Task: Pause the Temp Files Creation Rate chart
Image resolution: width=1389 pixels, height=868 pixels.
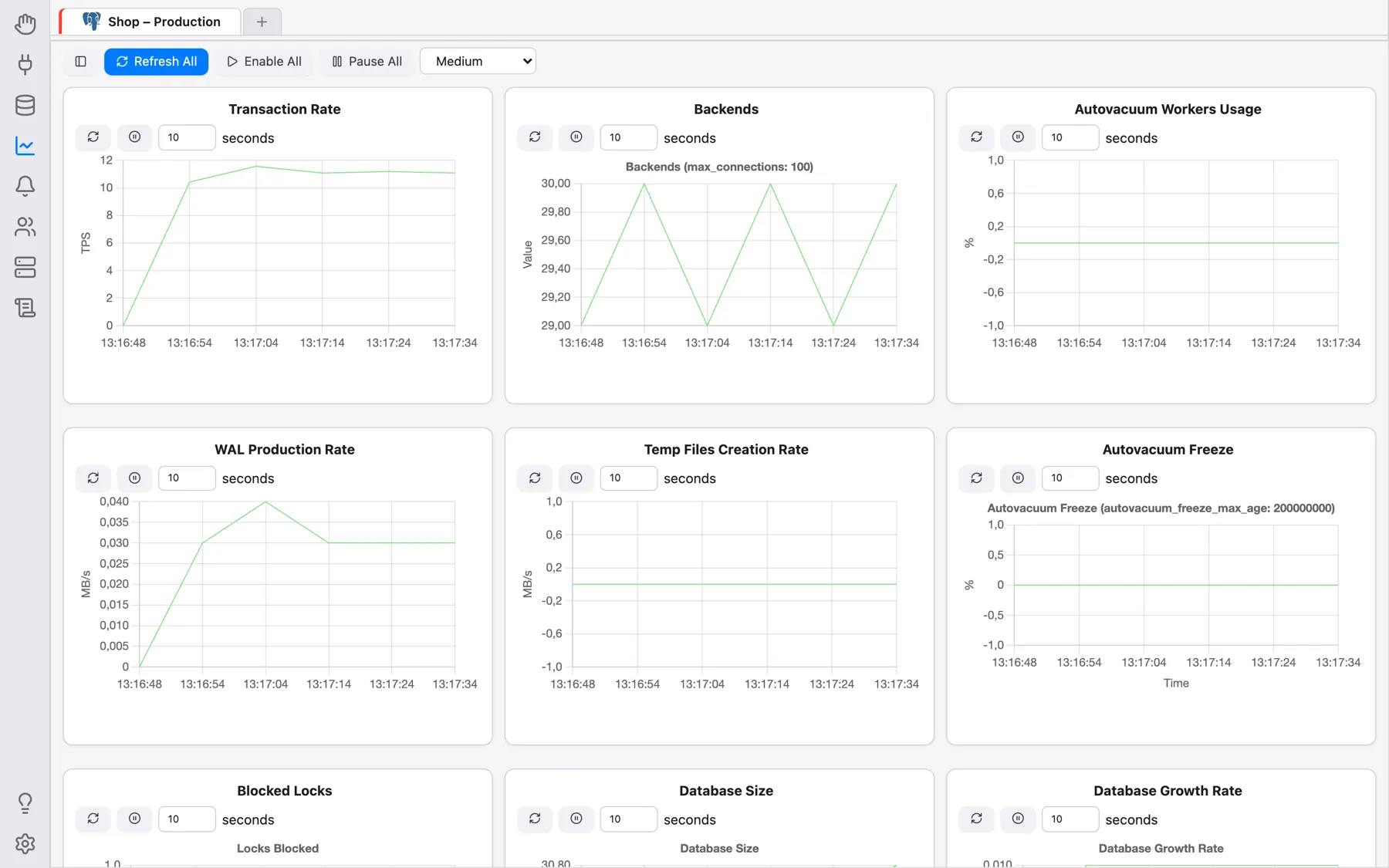Action: point(576,478)
